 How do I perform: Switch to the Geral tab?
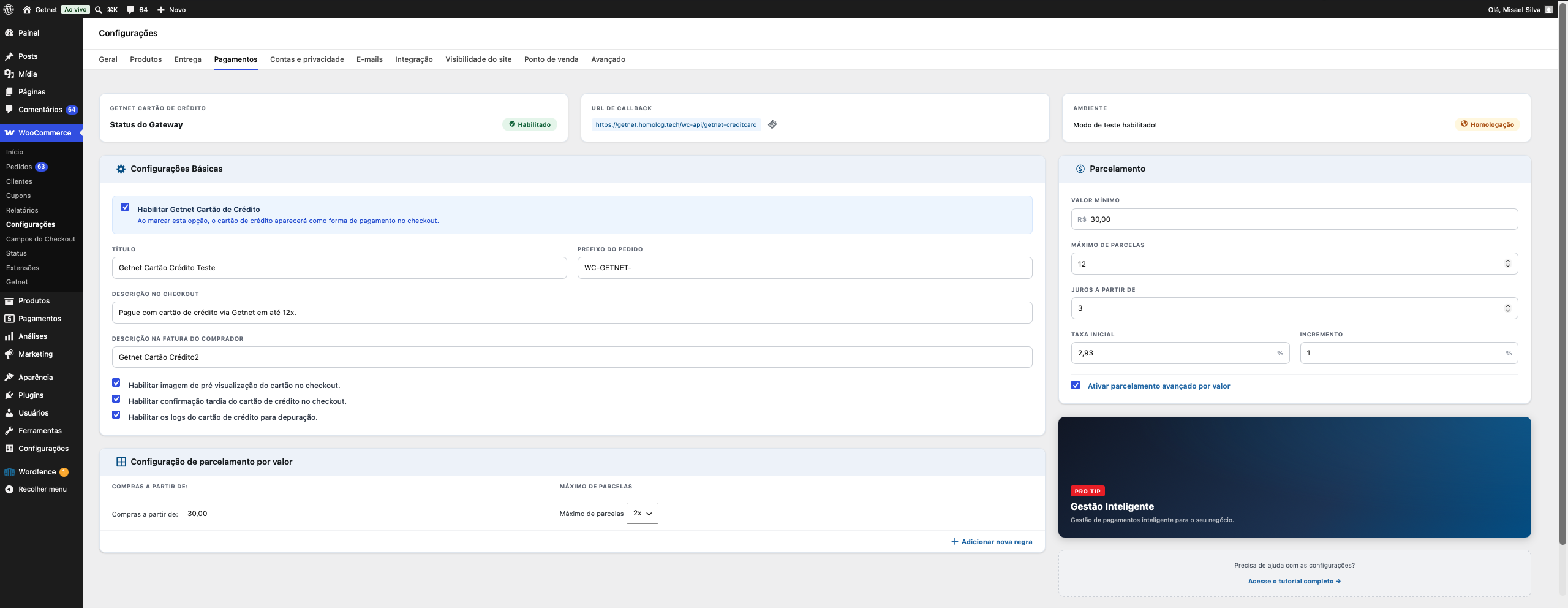[108, 59]
